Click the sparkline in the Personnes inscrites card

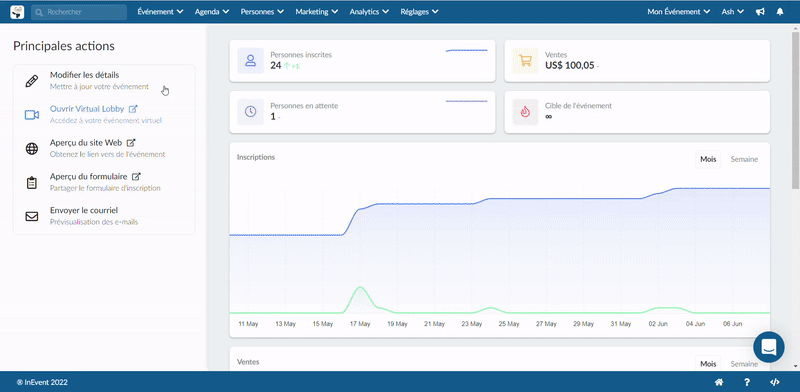(x=466, y=51)
